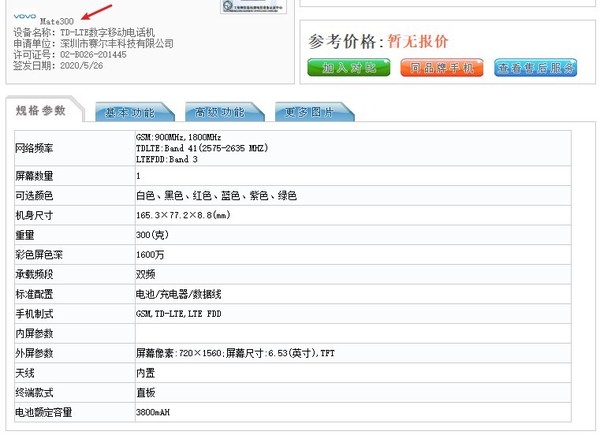Click the 直板 value

click(x=145, y=393)
